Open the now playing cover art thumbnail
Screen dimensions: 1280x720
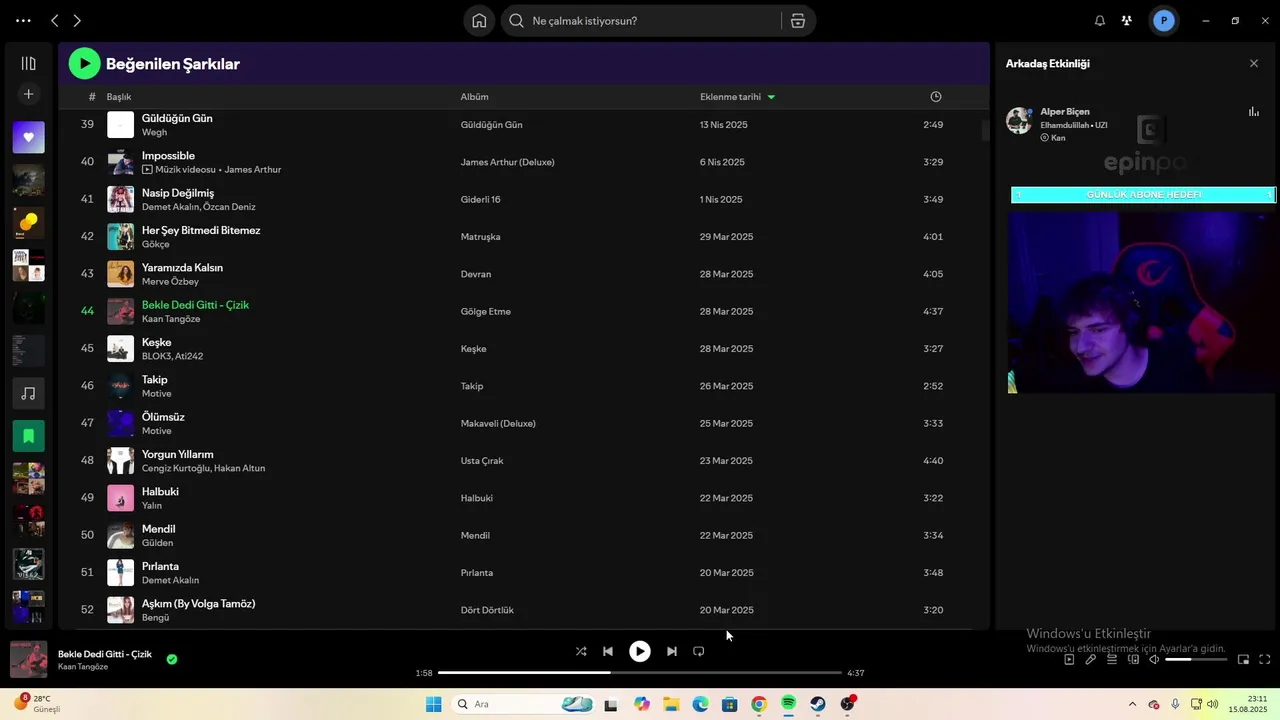29,660
